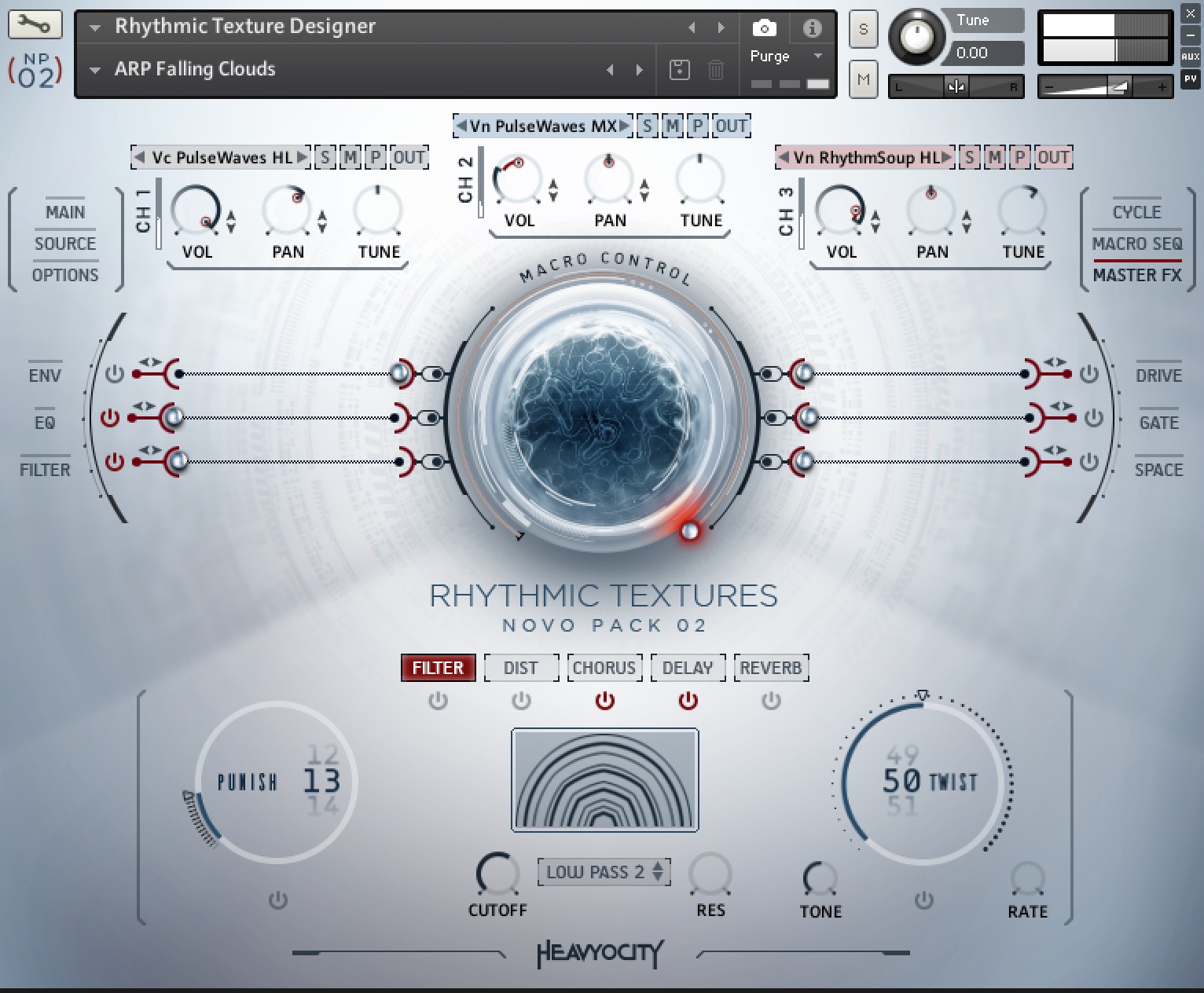Viewport: 1204px width, 993px height.
Task: Click the Source page button
Action: (65, 244)
